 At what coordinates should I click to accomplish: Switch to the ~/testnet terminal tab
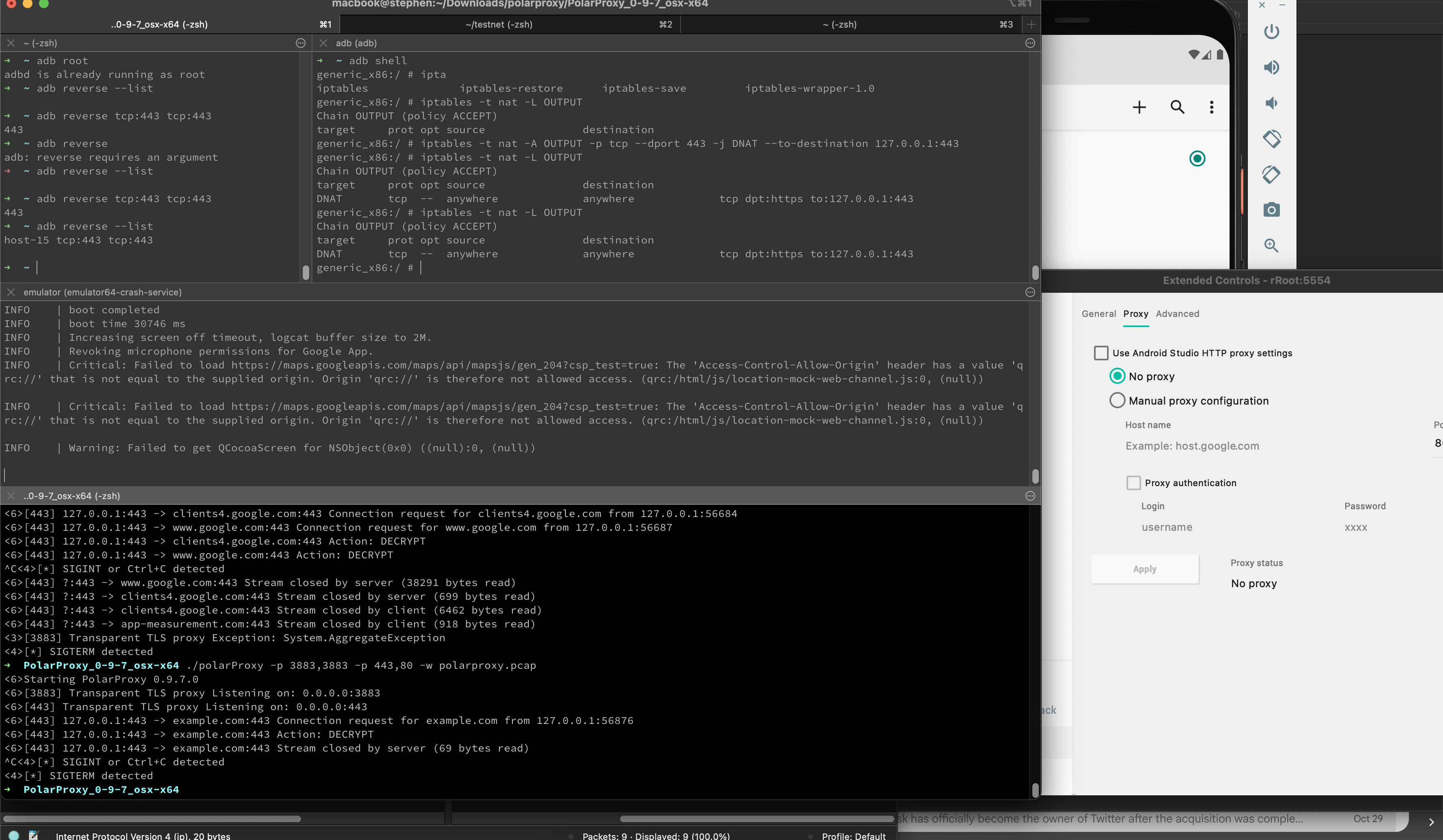pyautogui.click(x=498, y=24)
